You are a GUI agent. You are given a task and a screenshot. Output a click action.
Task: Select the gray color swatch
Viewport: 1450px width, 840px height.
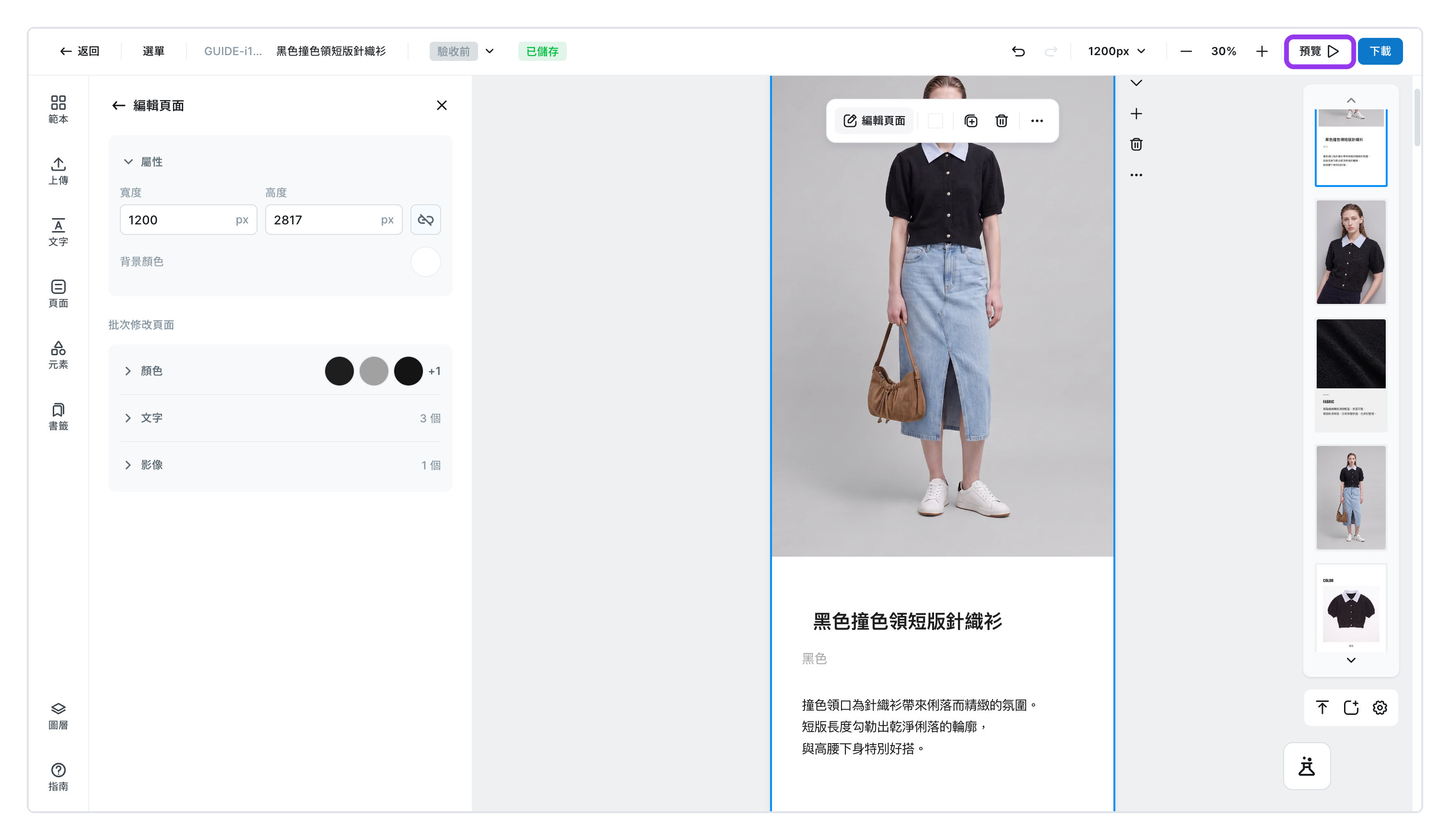click(x=374, y=371)
